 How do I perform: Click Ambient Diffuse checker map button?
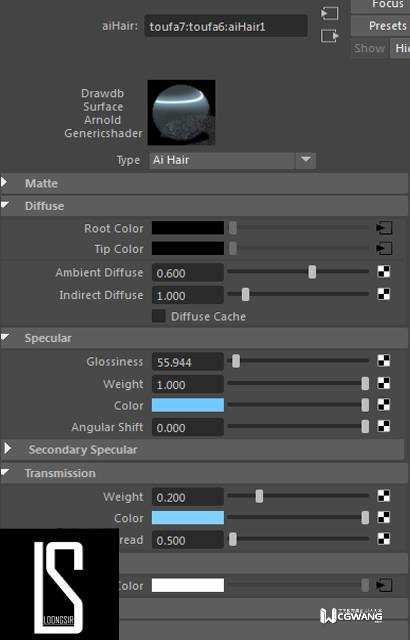tap(384, 271)
